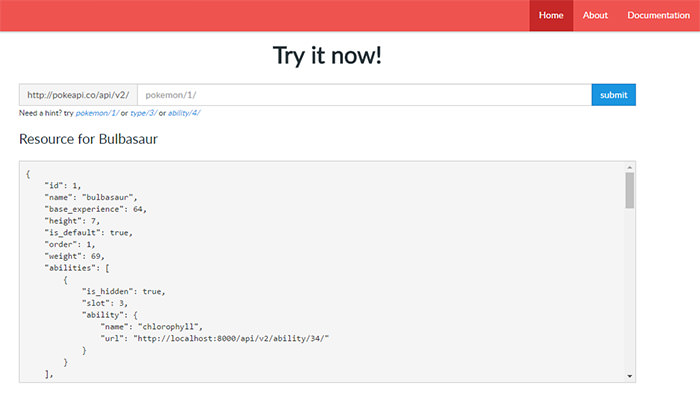Click the "base_experience": 64 JSON line
This screenshot has height=394, width=700.
(x=96, y=209)
